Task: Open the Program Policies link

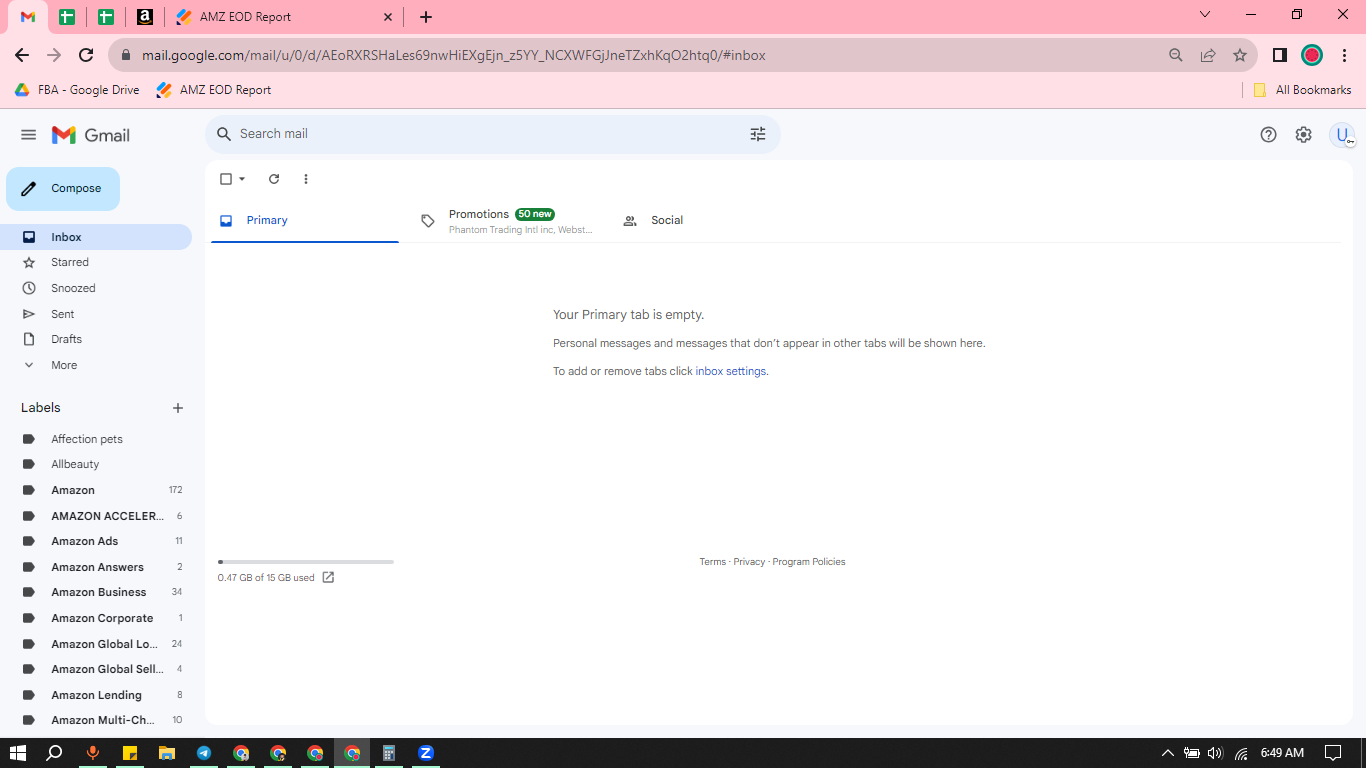Action: 809,562
